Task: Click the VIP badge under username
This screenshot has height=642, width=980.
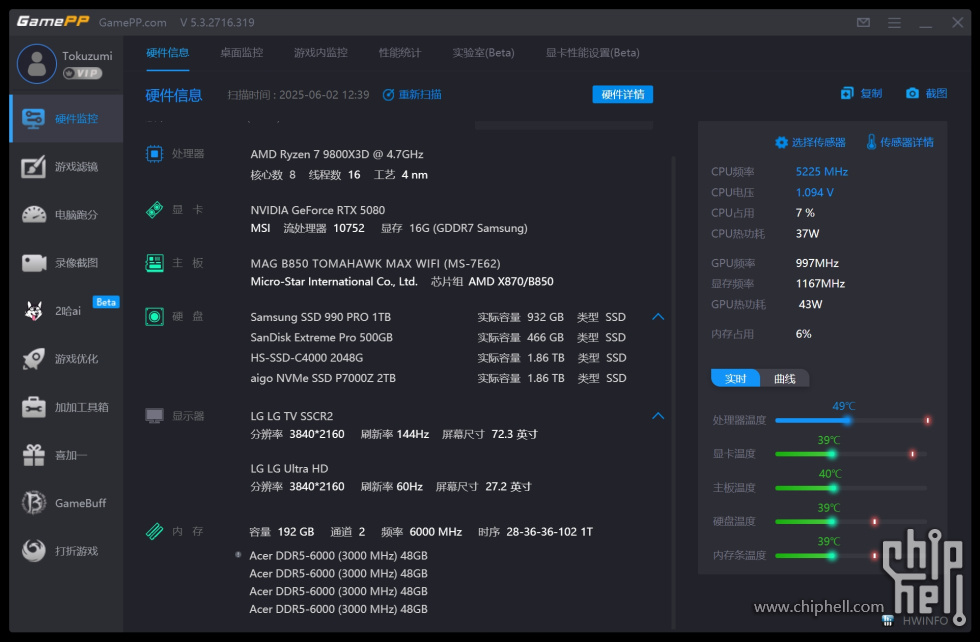Action: [x=82, y=73]
